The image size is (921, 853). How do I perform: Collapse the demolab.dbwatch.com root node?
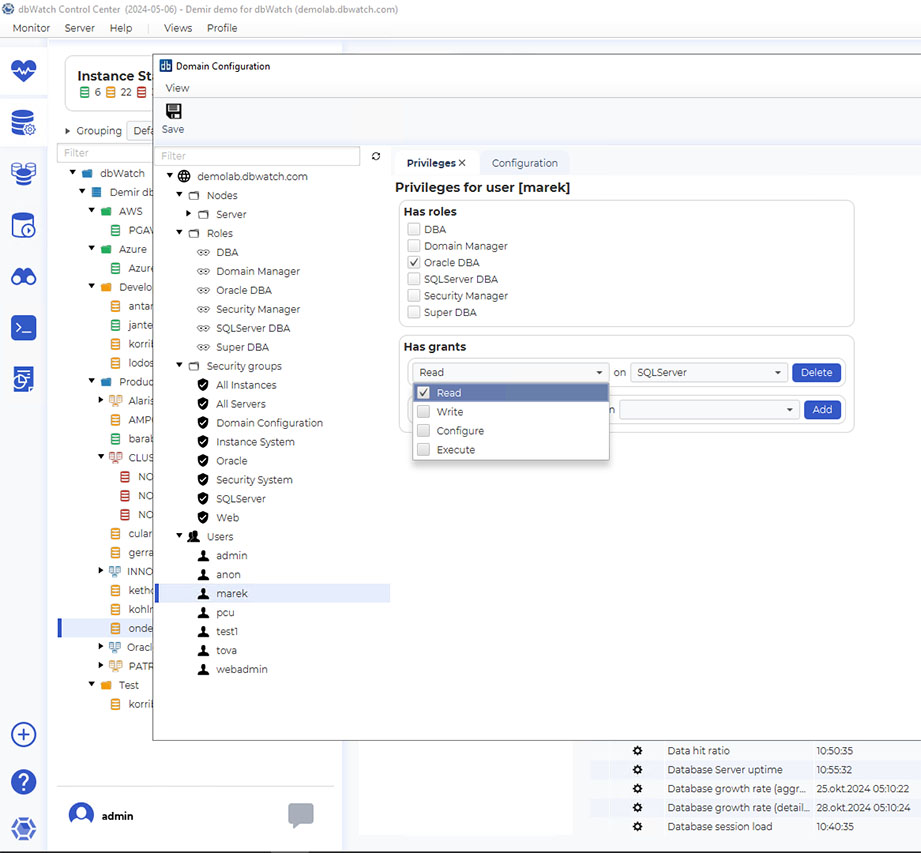point(170,176)
